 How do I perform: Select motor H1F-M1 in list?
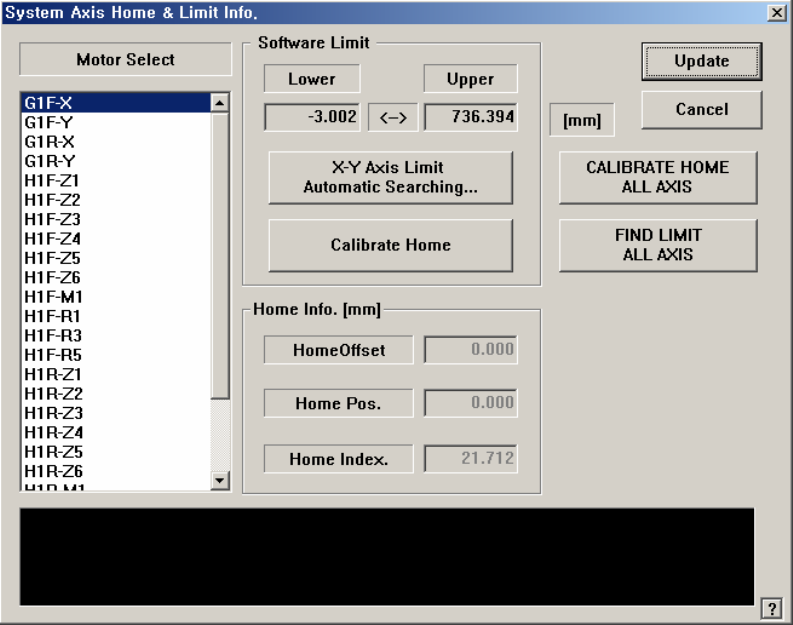[116, 297]
